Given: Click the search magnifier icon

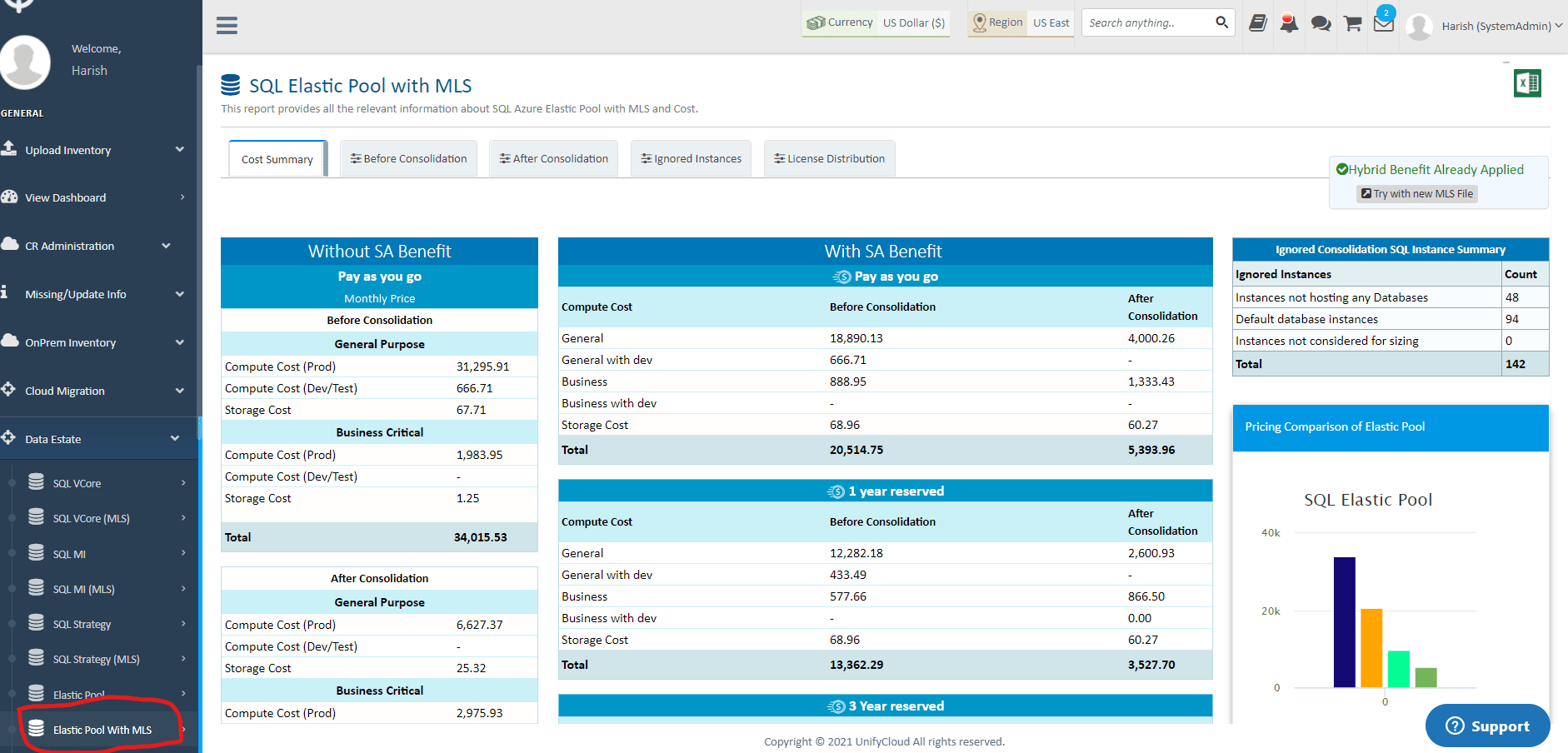Looking at the screenshot, I should (1221, 22).
